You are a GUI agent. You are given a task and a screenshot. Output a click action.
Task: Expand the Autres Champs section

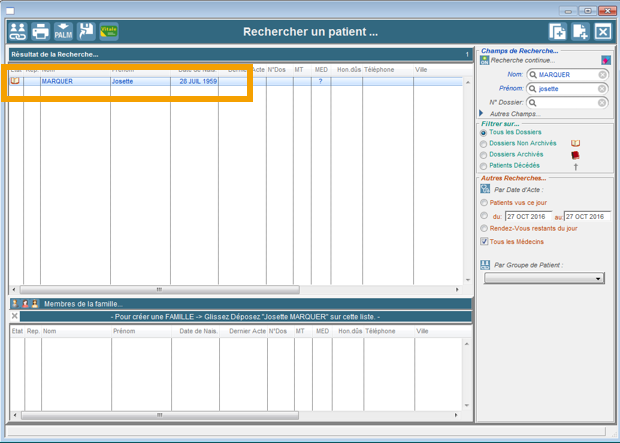click(481, 114)
